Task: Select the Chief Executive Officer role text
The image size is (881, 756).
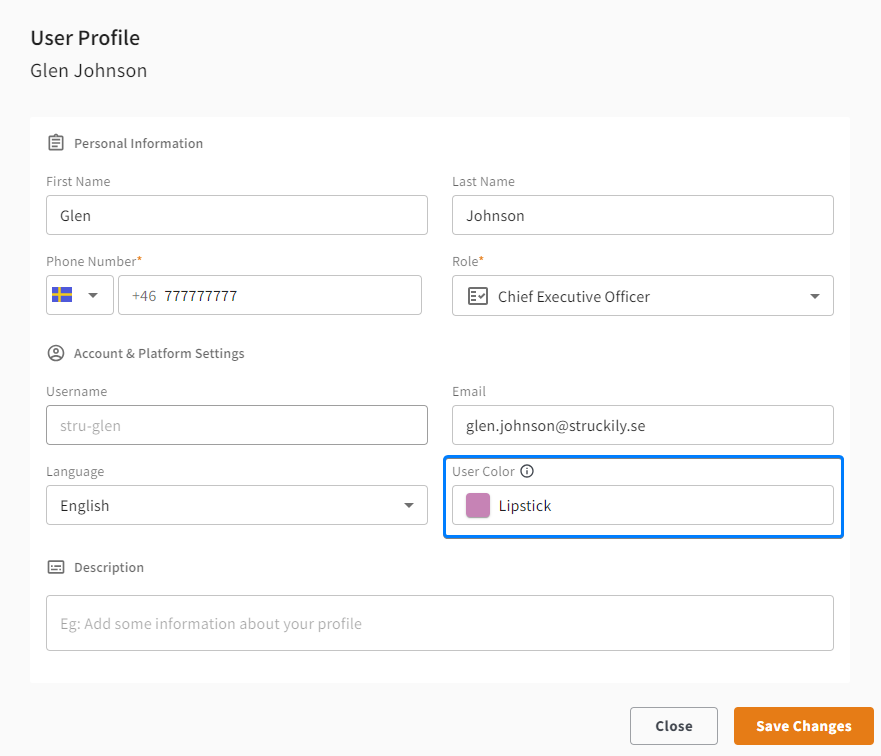Action: [574, 296]
